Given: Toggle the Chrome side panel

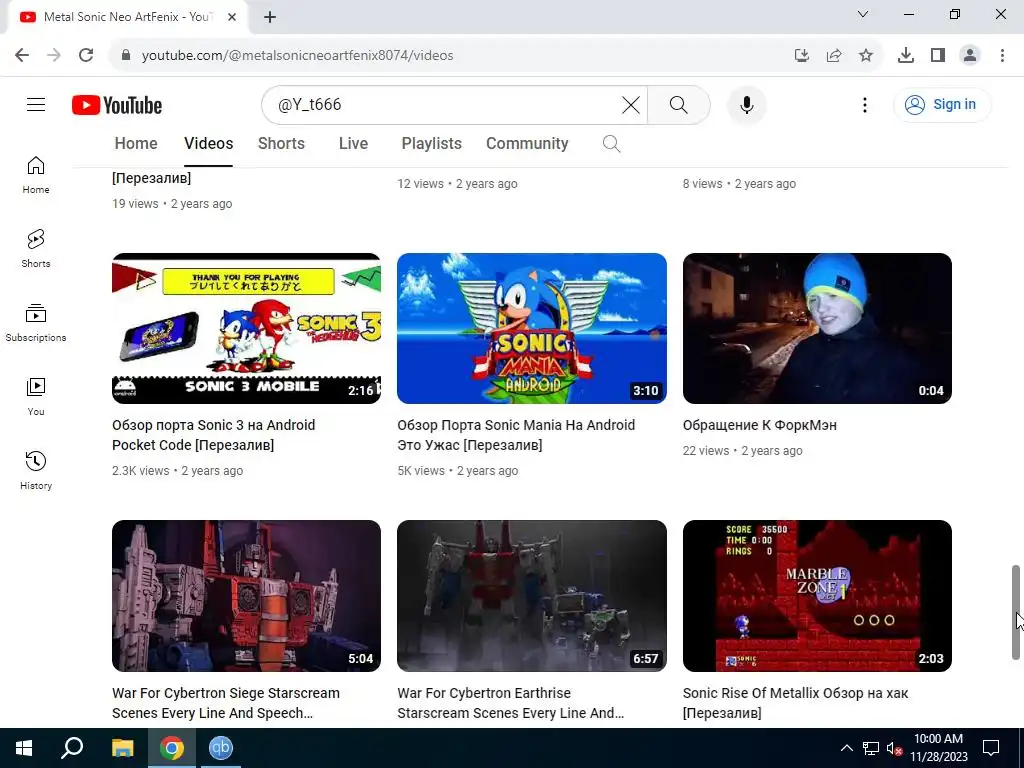Looking at the screenshot, I should [x=938, y=55].
